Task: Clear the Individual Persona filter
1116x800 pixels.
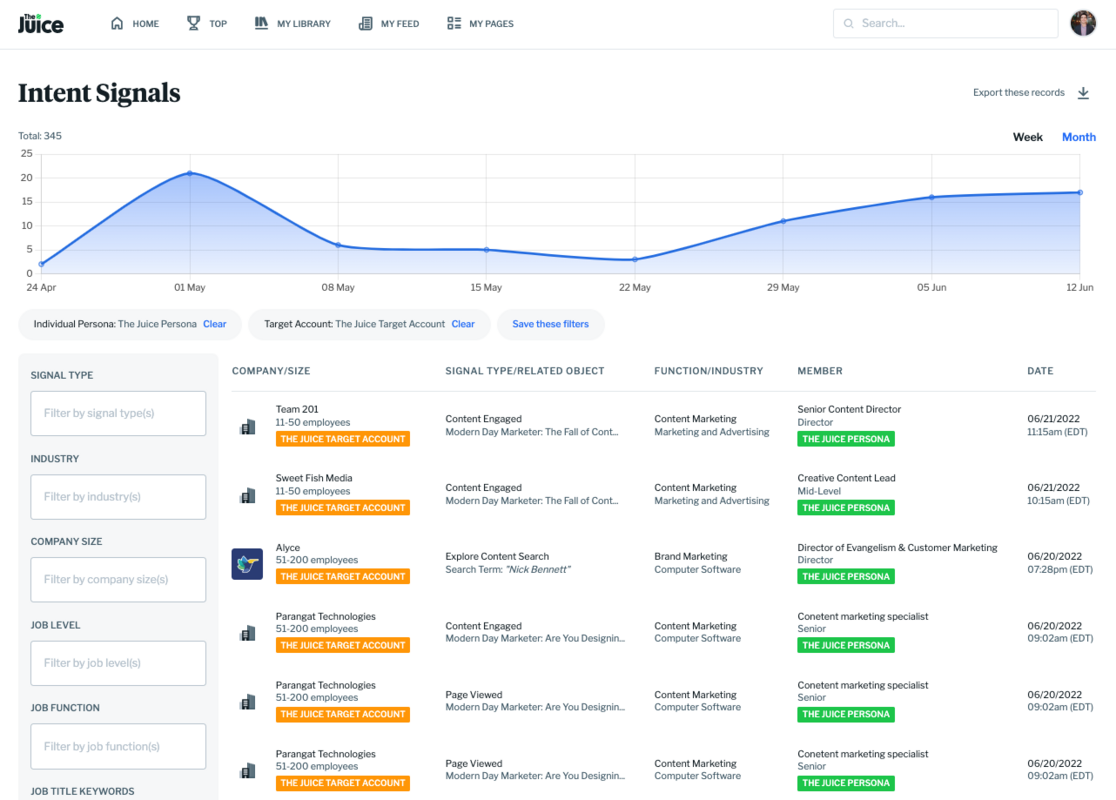Action: 215,324
